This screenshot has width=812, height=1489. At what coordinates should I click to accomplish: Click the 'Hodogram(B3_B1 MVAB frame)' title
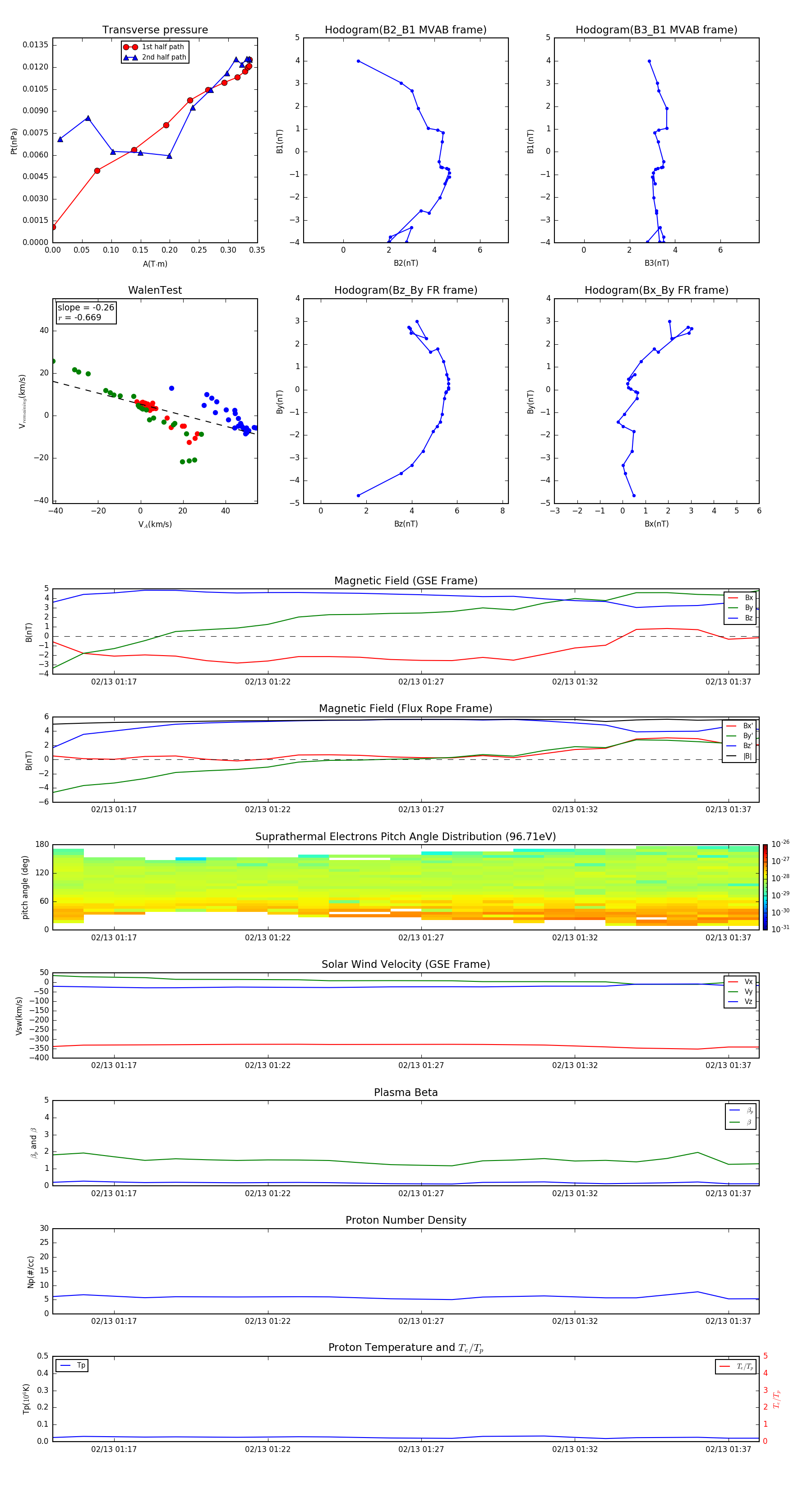656,29
